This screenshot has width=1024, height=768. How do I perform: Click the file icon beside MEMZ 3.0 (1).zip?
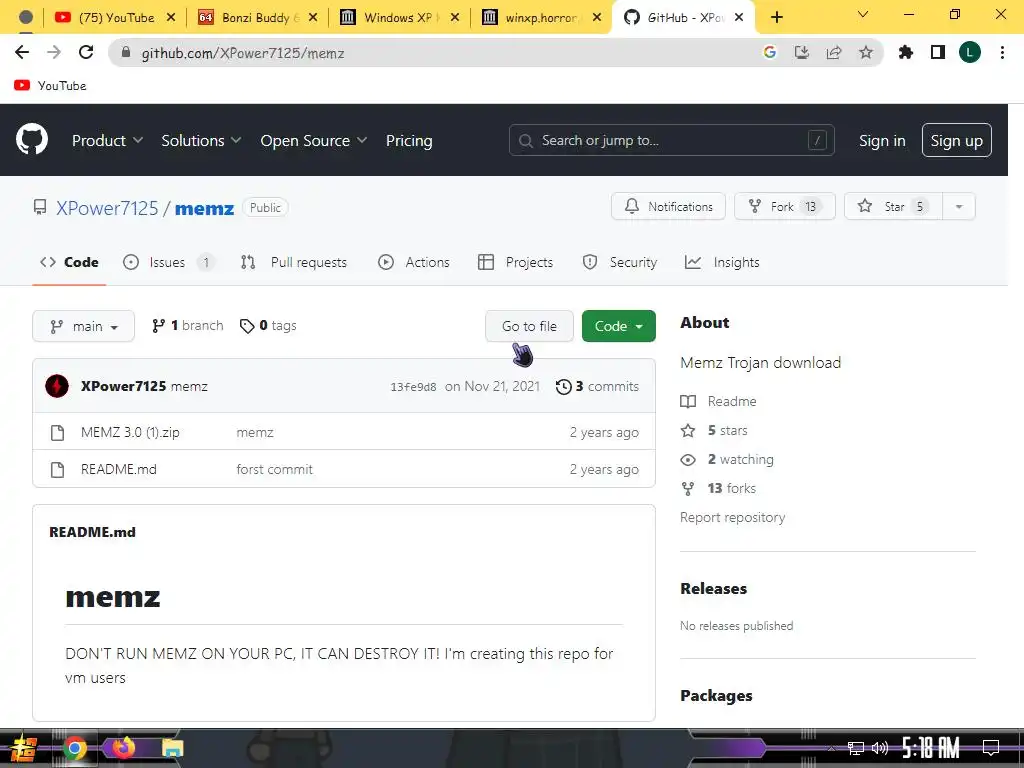(57, 433)
